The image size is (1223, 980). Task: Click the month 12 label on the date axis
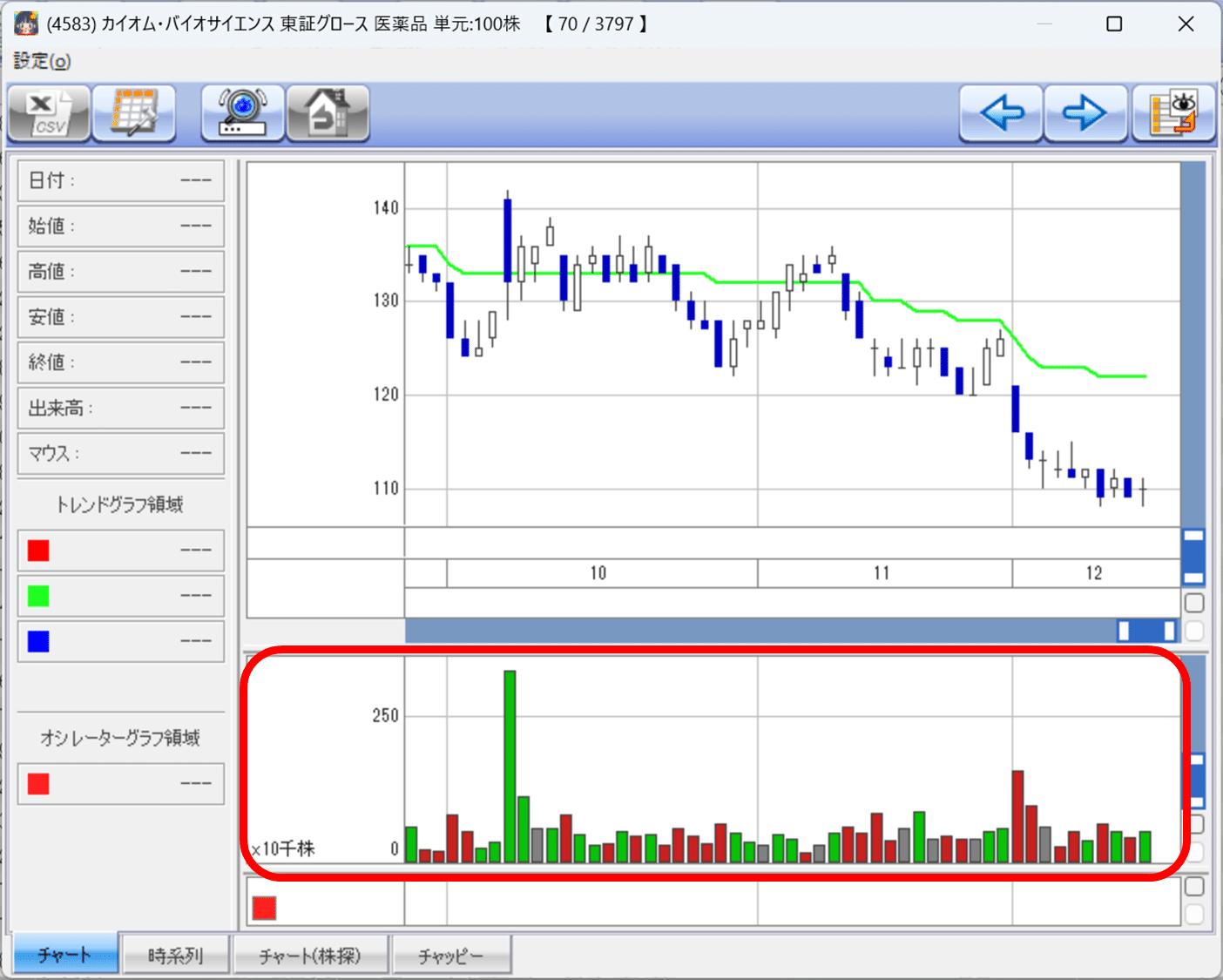pos(1094,573)
